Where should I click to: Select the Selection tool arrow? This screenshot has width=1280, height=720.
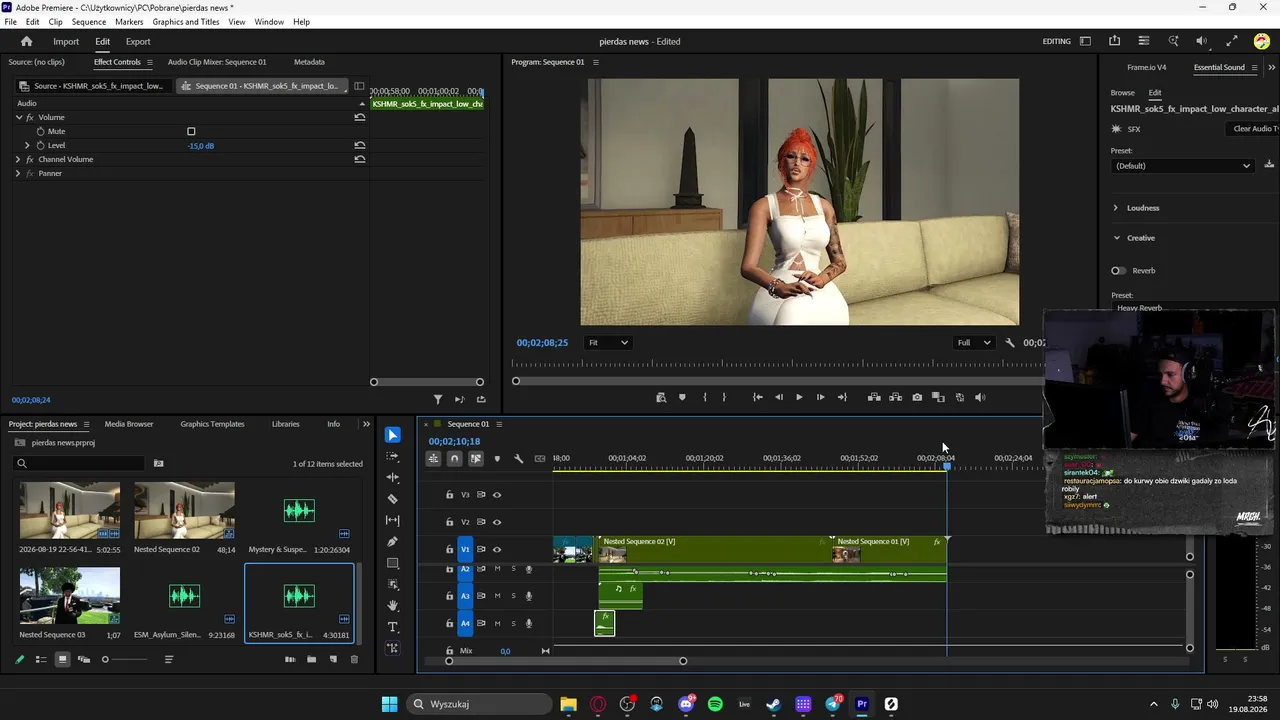(x=393, y=435)
